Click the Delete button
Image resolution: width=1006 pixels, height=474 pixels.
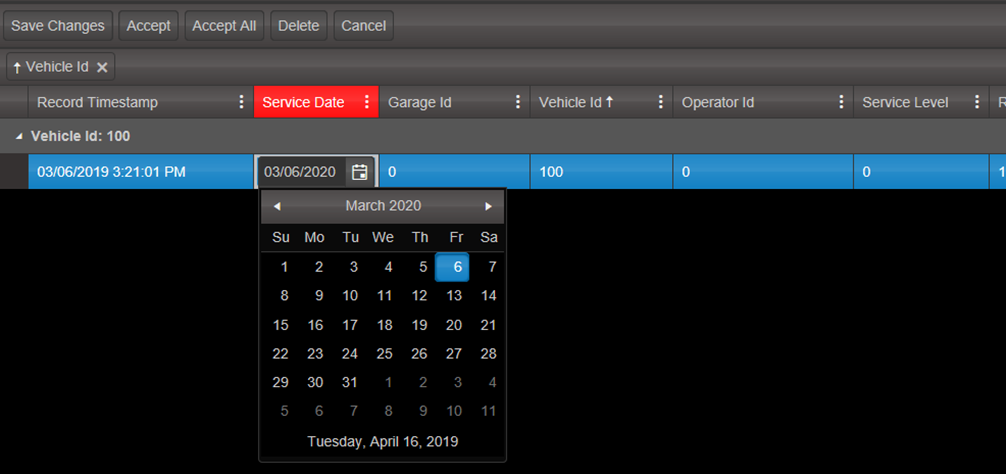coord(298,26)
